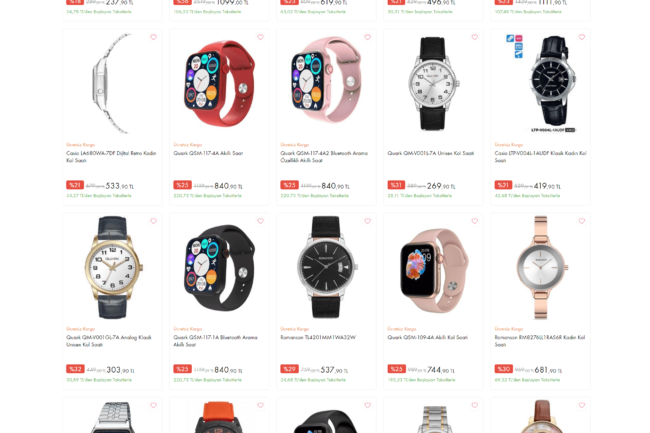Open Casio LA680WA-7DF Dijital Retro title link
The image size is (650, 433).
111,157
